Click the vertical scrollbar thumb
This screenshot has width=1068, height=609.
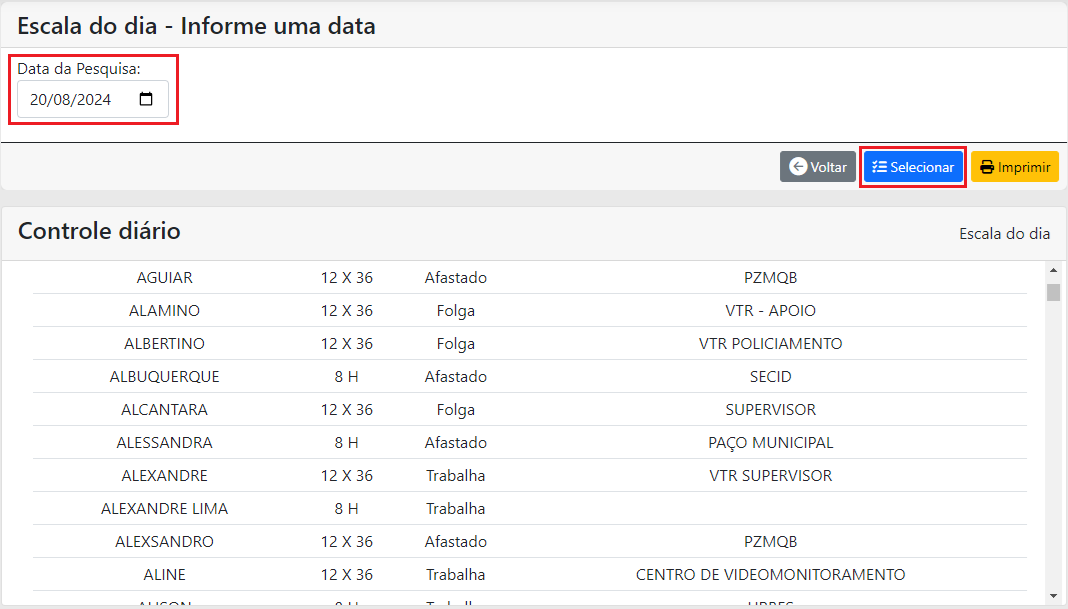coord(1053,292)
